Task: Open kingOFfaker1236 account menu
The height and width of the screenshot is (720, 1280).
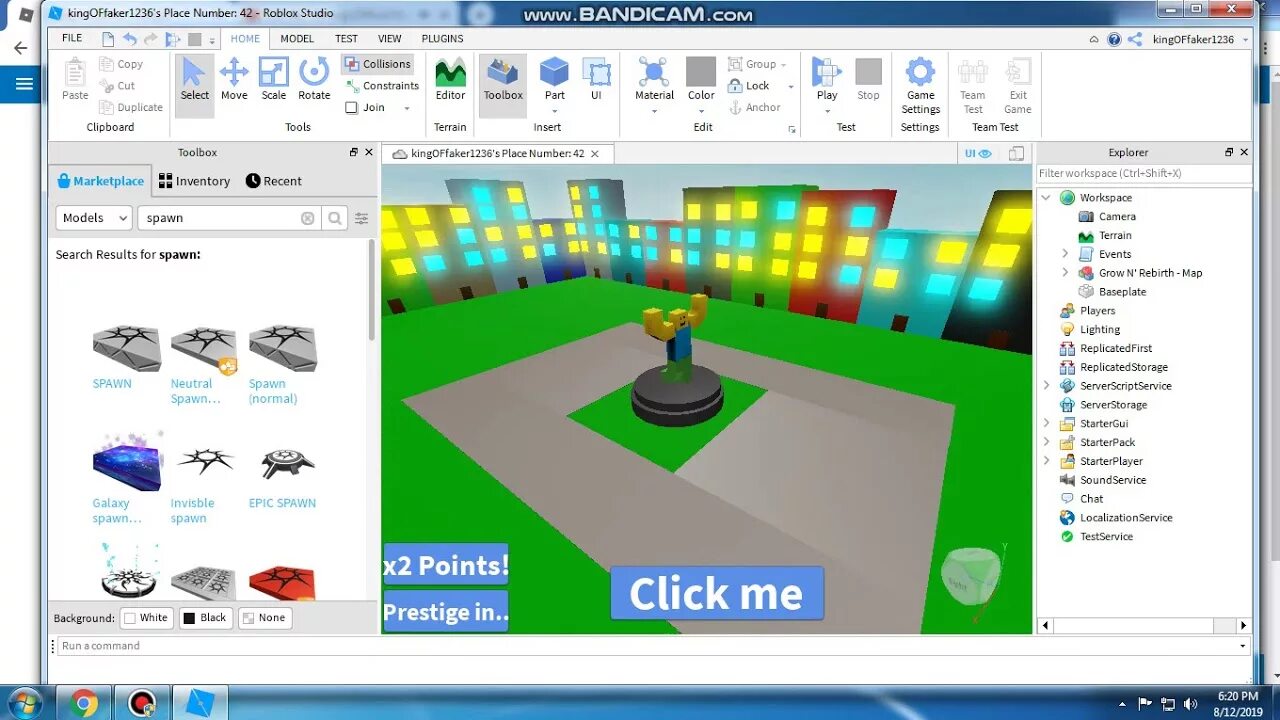Action: 1199,39
